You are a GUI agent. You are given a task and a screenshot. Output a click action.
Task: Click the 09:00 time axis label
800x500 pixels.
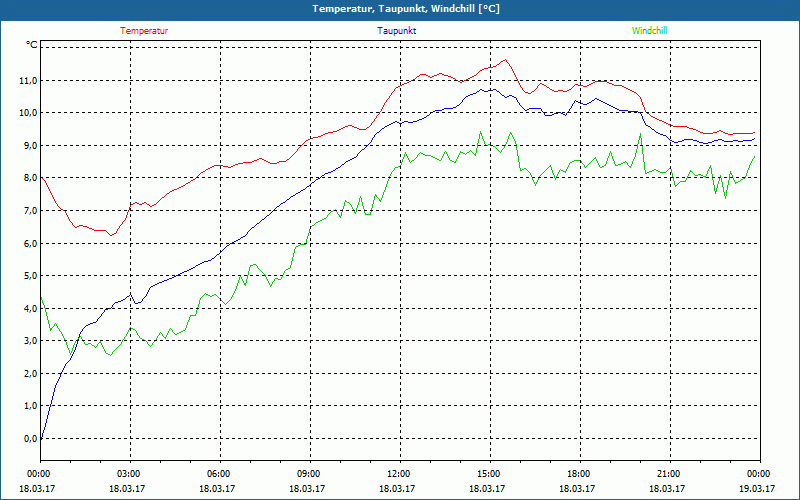(x=309, y=474)
